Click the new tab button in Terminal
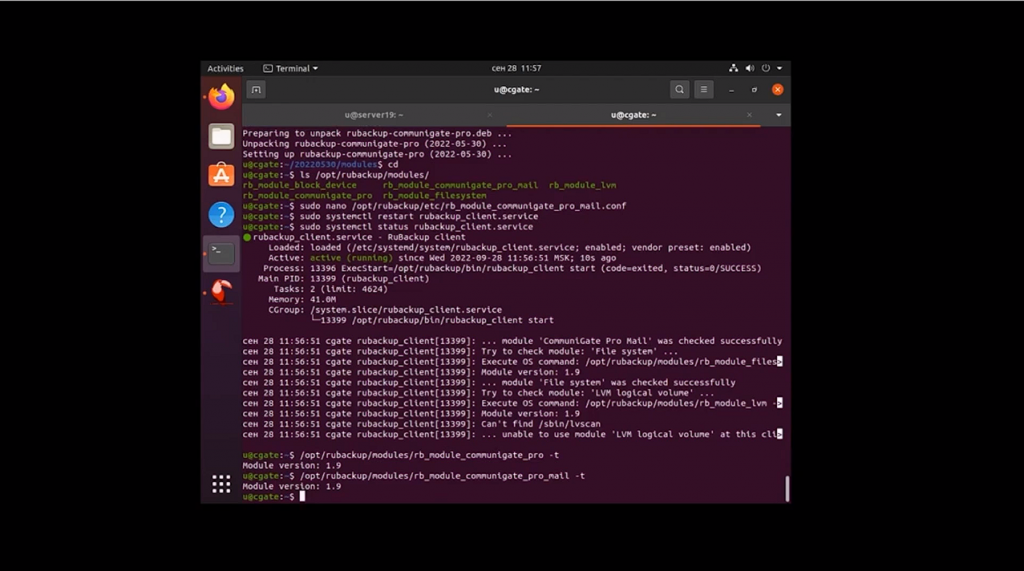This screenshot has width=1024, height=571. pyautogui.click(x=256, y=90)
